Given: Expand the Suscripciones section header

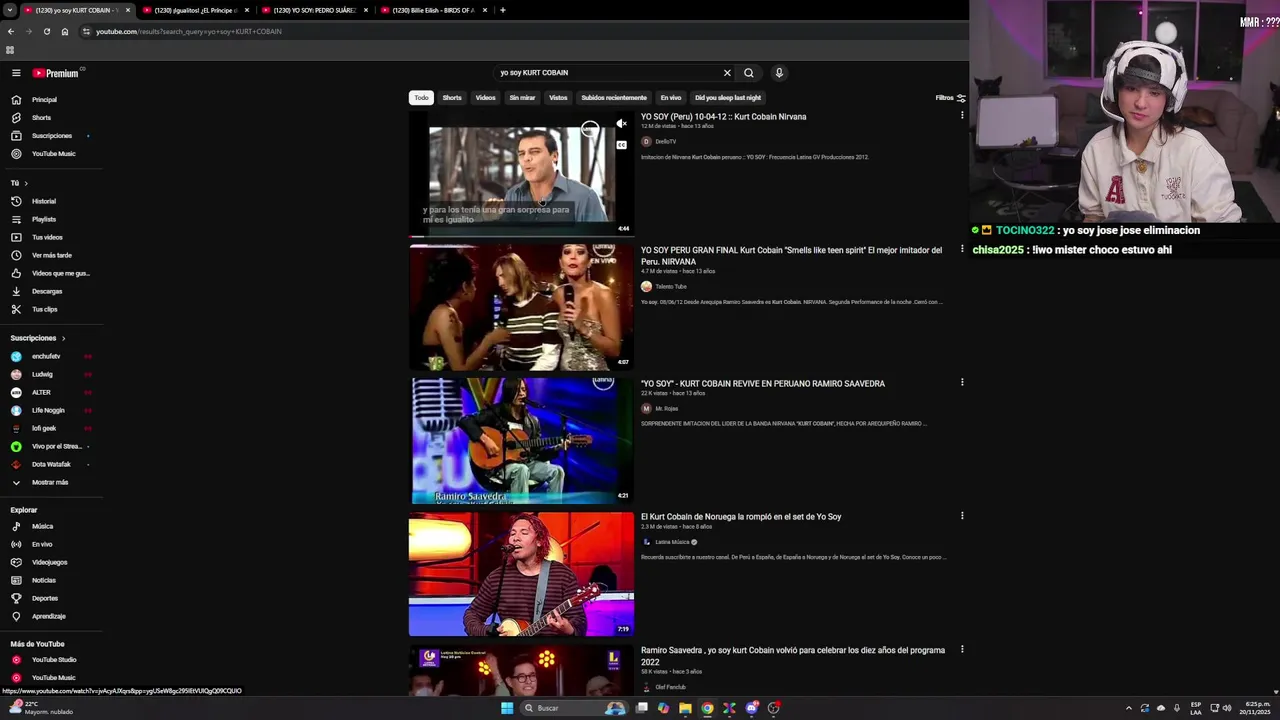Looking at the screenshot, I should (38, 338).
